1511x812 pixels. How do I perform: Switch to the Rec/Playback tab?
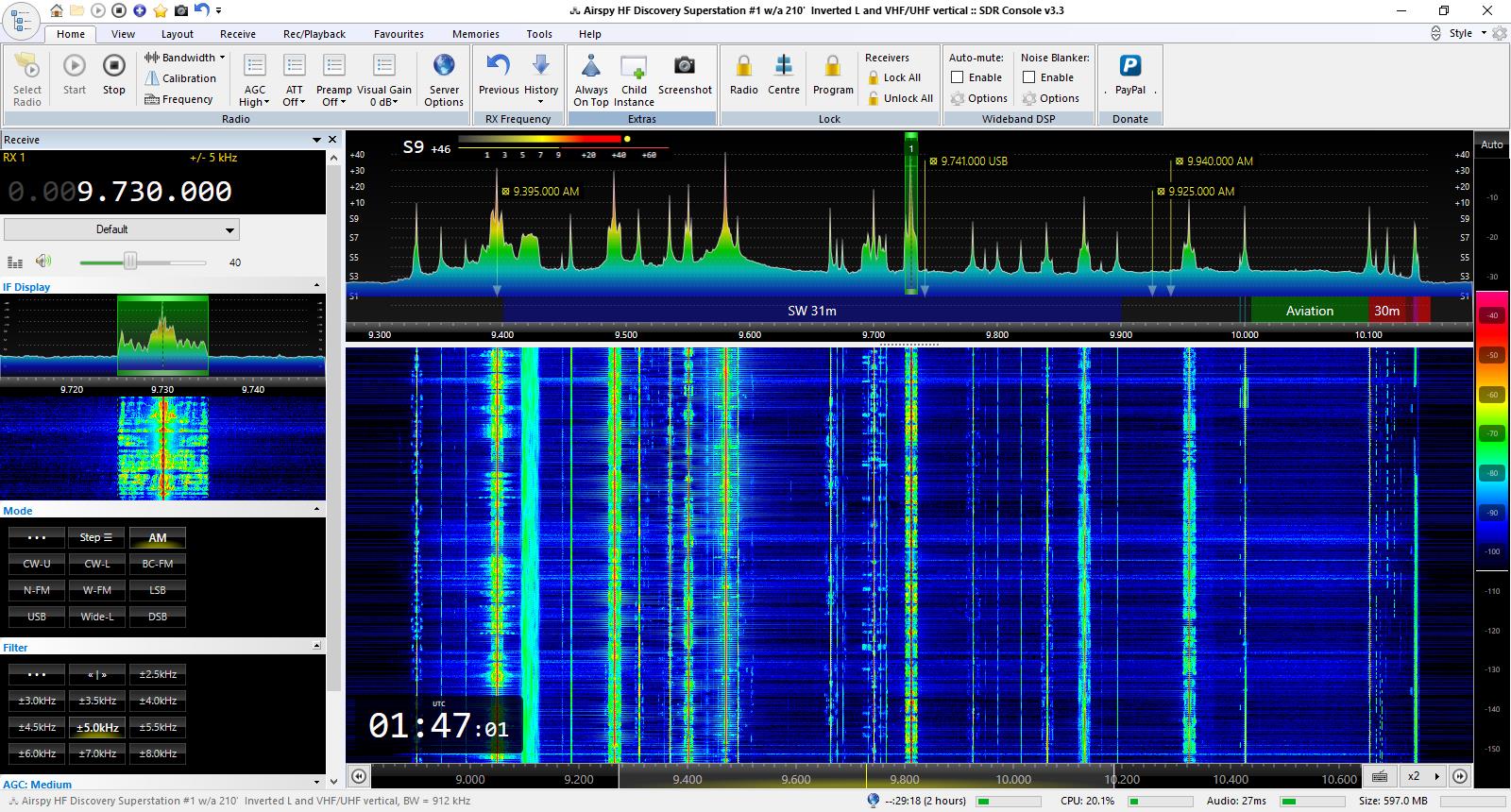(314, 34)
